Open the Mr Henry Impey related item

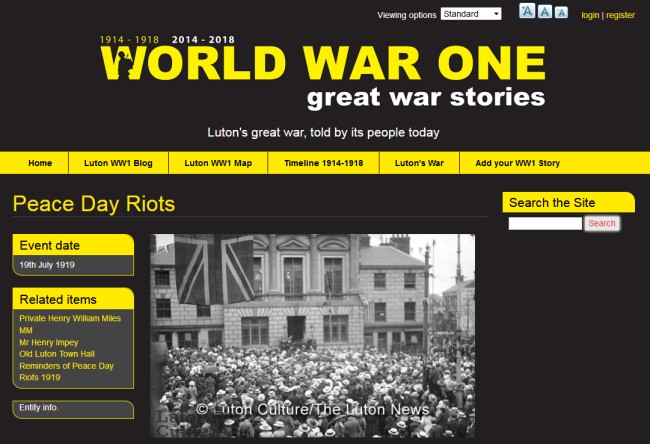tap(49, 342)
